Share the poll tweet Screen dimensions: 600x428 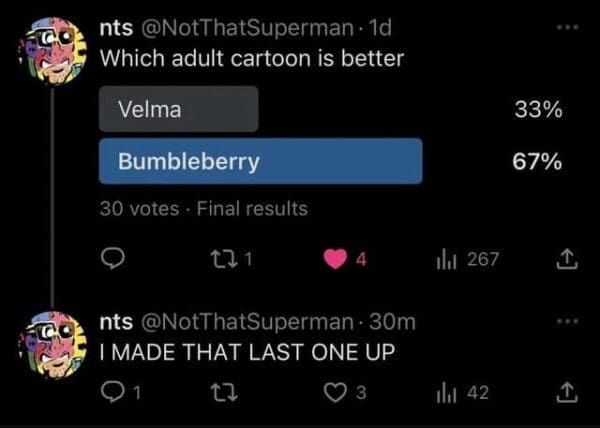click(x=567, y=260)
